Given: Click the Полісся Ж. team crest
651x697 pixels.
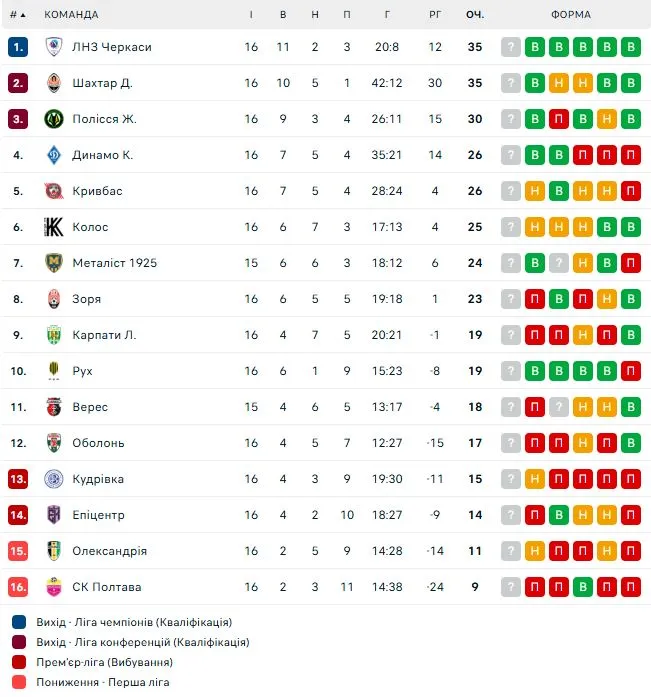Looking at the screenshot, I should 54,119.
